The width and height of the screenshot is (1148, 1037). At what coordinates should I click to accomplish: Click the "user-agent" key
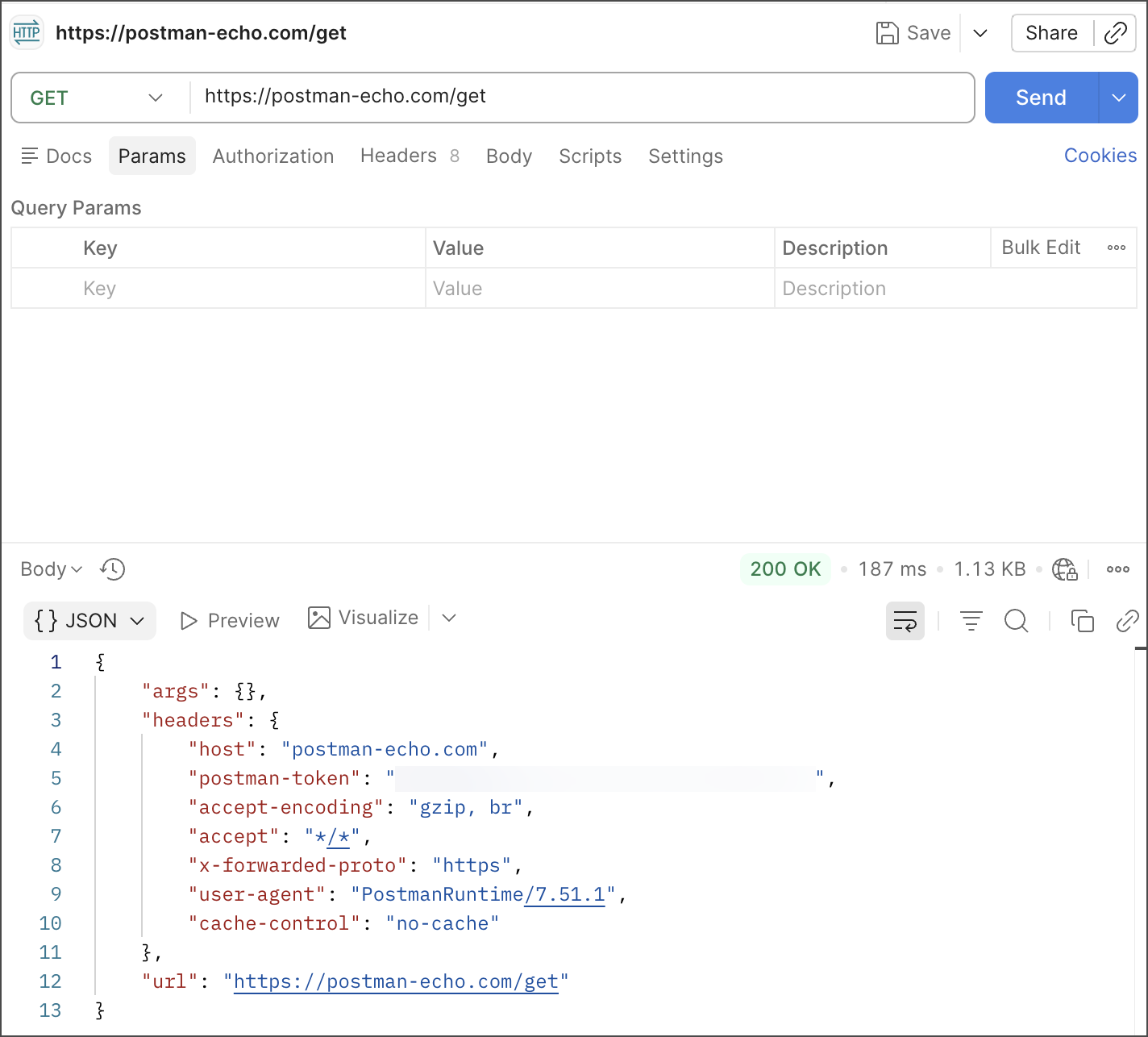(x=257, y=894)
